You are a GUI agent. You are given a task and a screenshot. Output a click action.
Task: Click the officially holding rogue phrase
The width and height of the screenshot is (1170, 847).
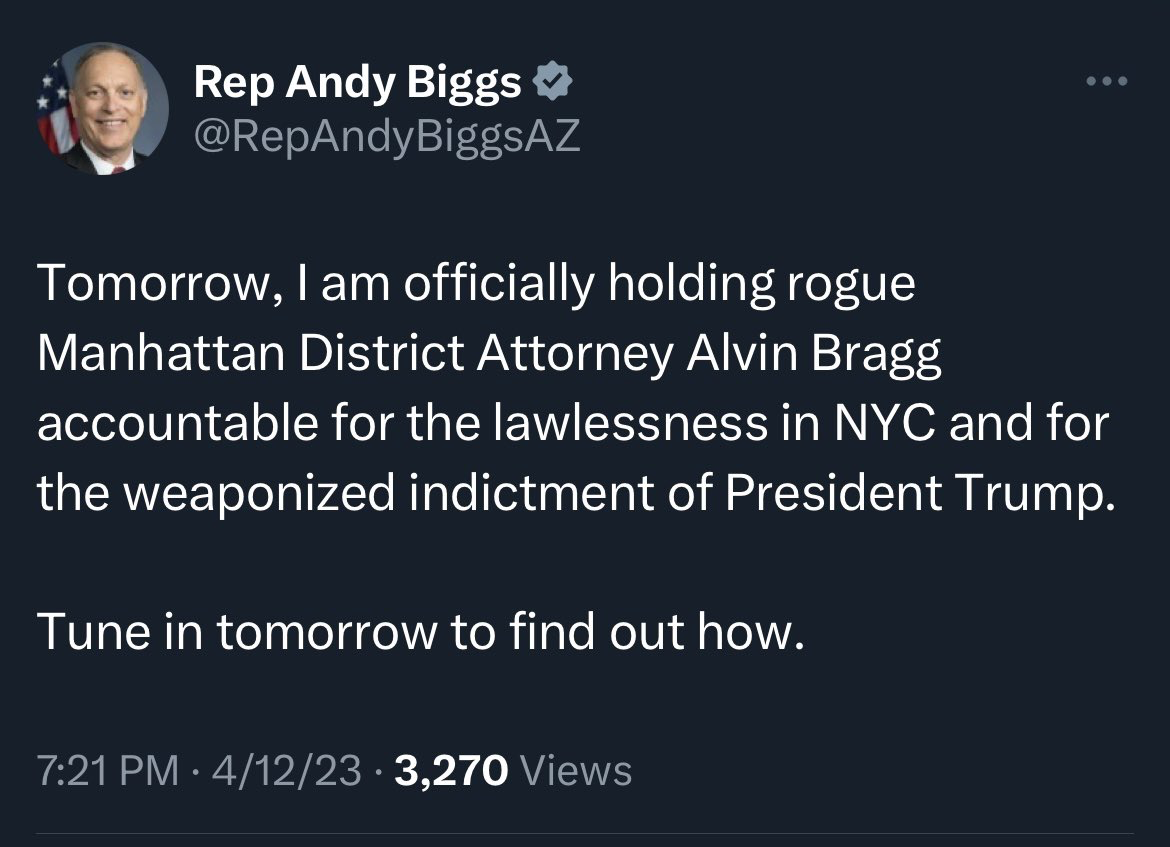(x=660, y=284)
